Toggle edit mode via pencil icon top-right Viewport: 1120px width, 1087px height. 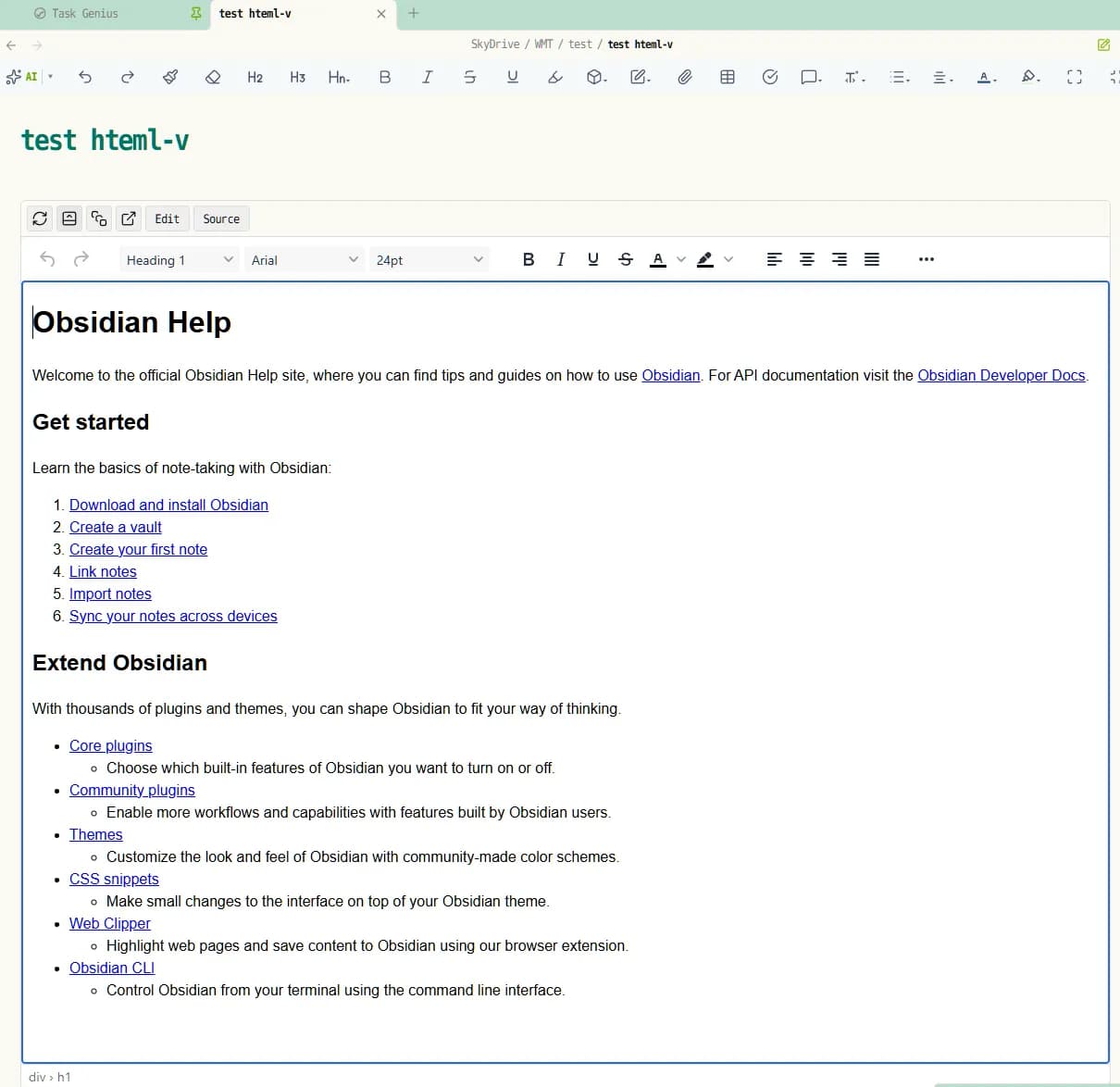1103,44
